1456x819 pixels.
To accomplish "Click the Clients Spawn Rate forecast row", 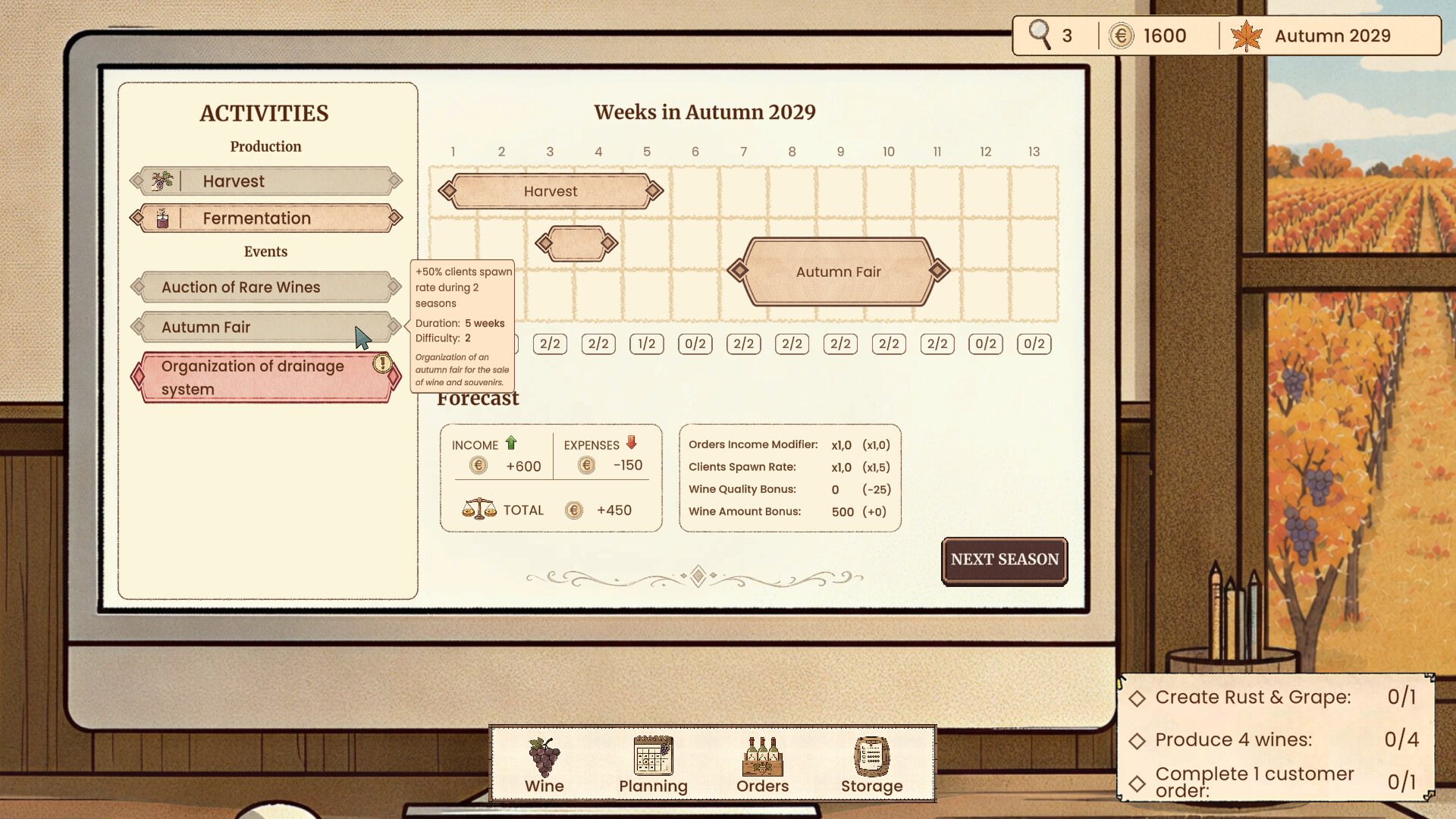I will 789,467.
